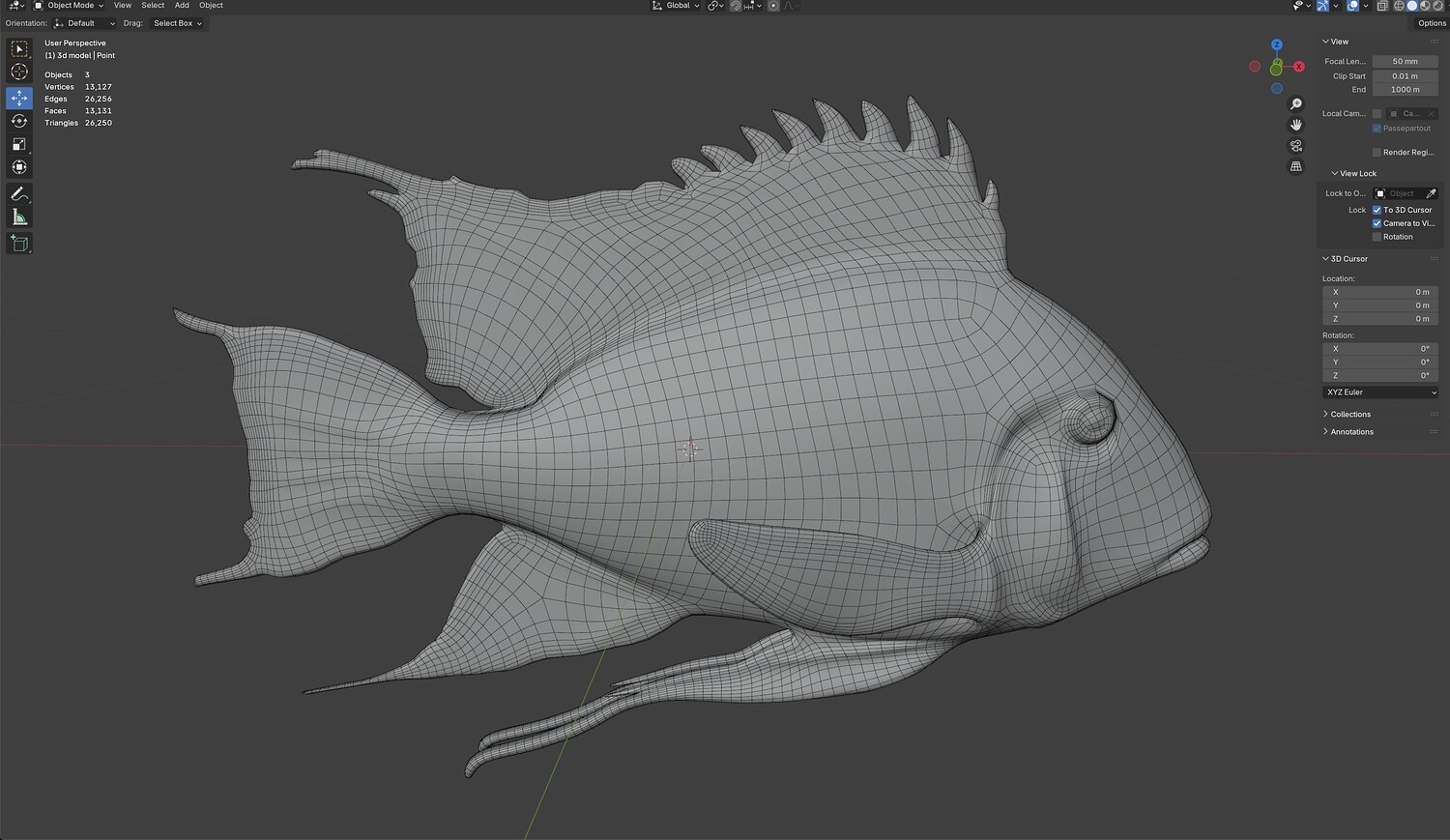Click the Lock to Object field
The image size is (1450, 840).
(1398, 193)
